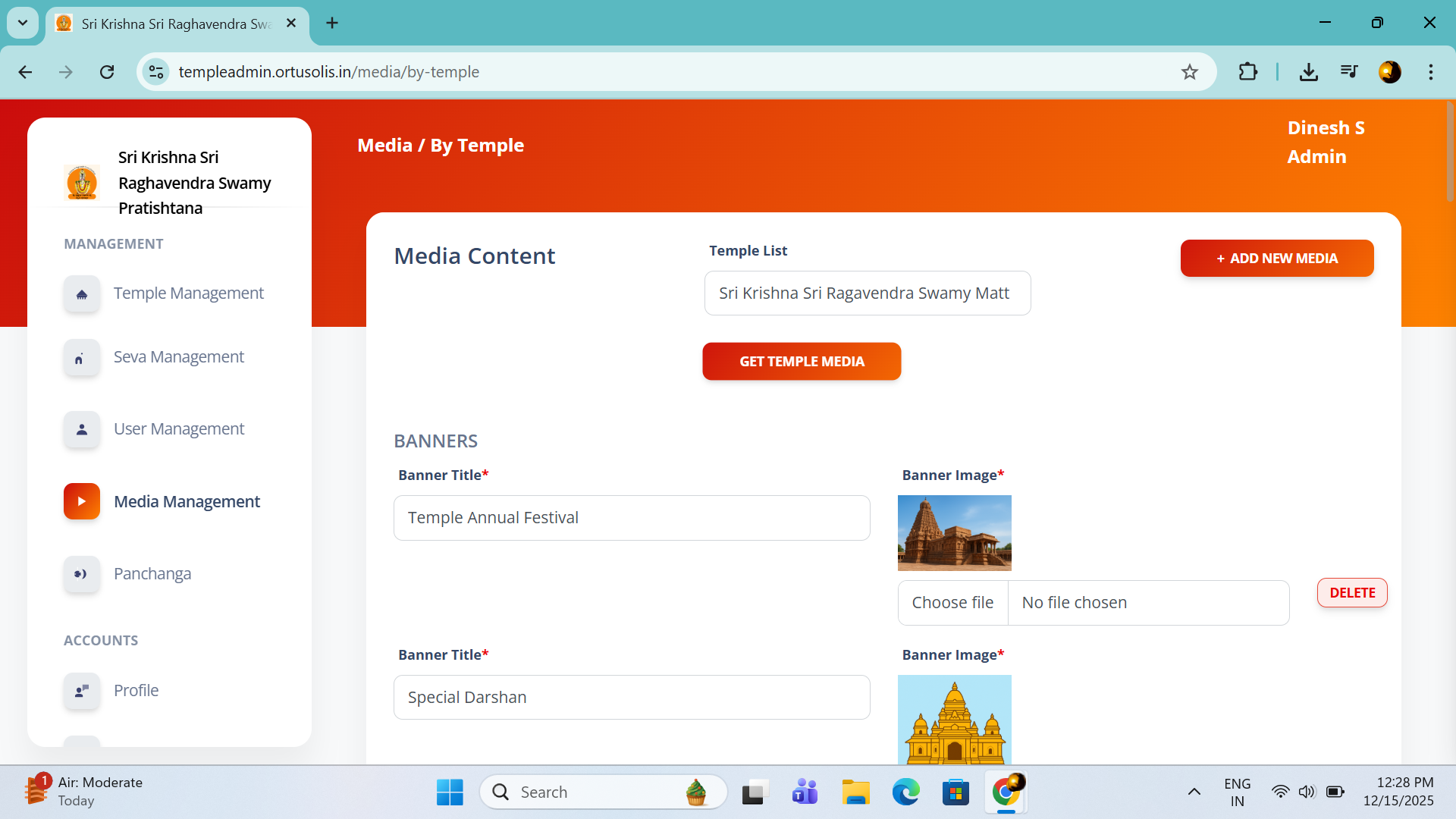Expand the browser tab search chevron
The height and width of the screenshot is (819, 1456).
click(x=23, y=23)
